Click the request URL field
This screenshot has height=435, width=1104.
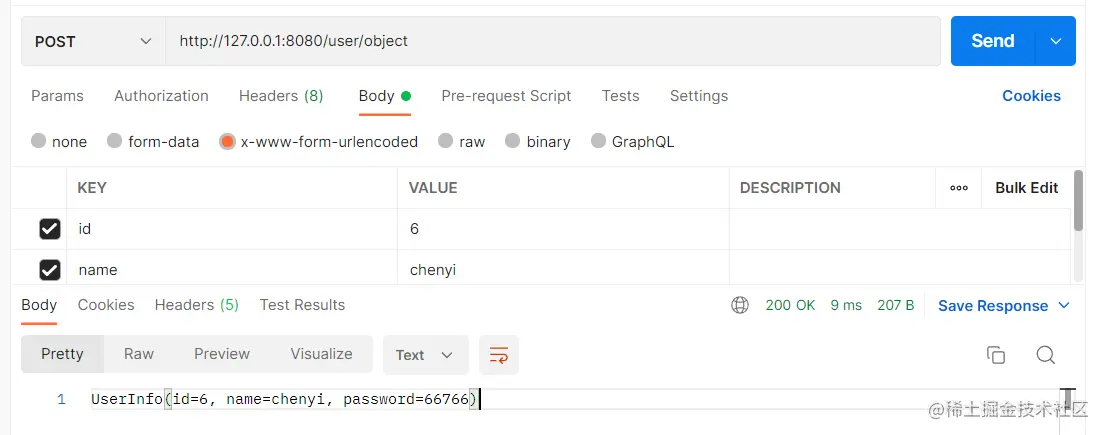553,42
